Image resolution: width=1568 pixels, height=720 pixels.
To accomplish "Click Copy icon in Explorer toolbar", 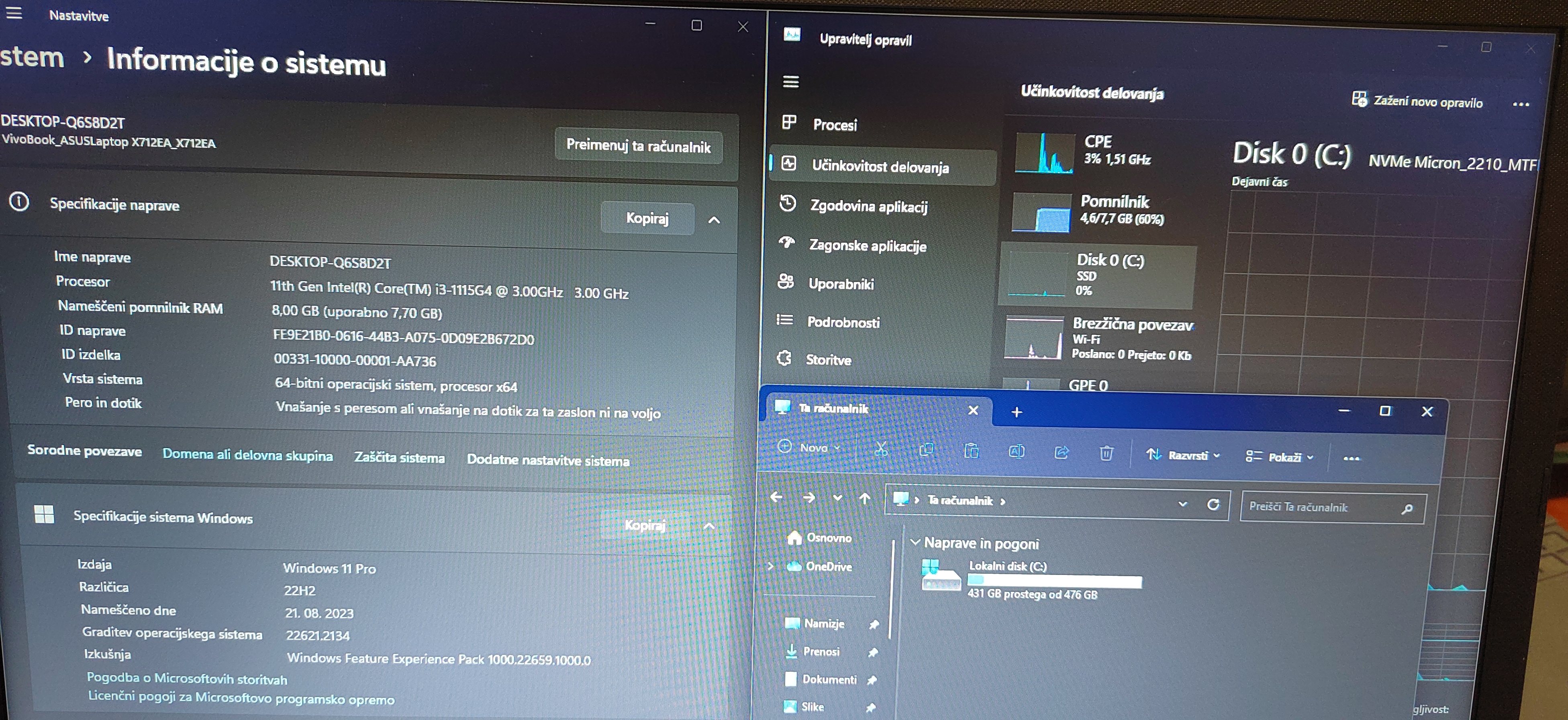I will click(x=926, y=450).
